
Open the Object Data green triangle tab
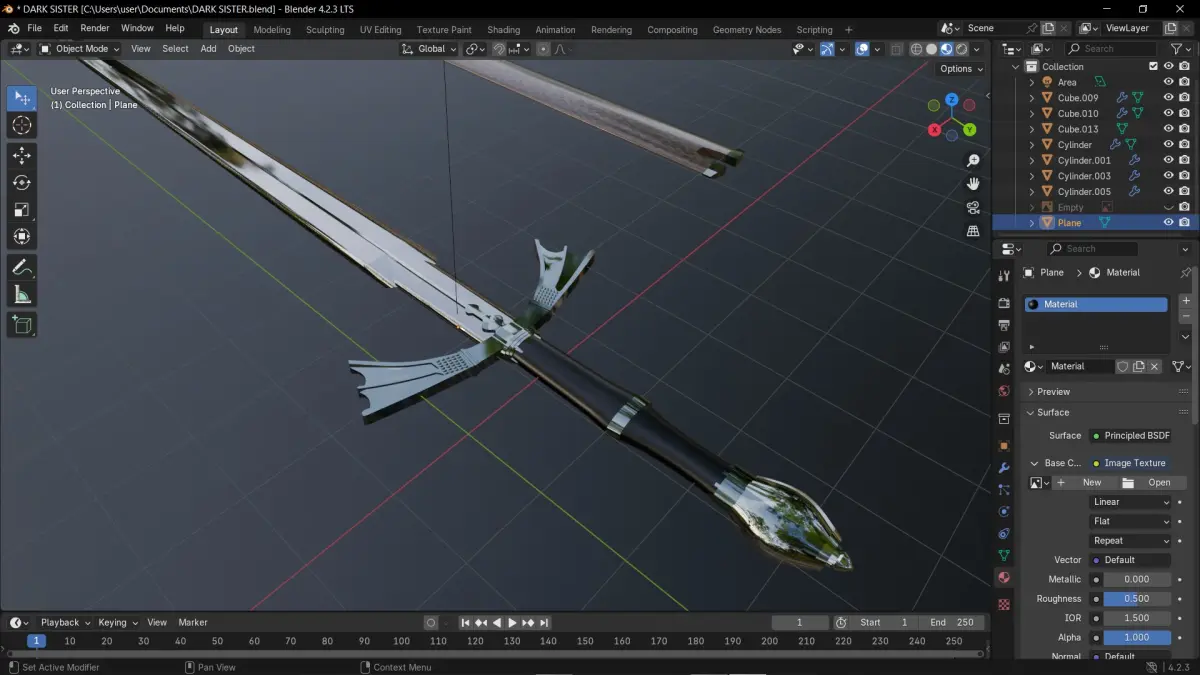(x=1004, y=555)
